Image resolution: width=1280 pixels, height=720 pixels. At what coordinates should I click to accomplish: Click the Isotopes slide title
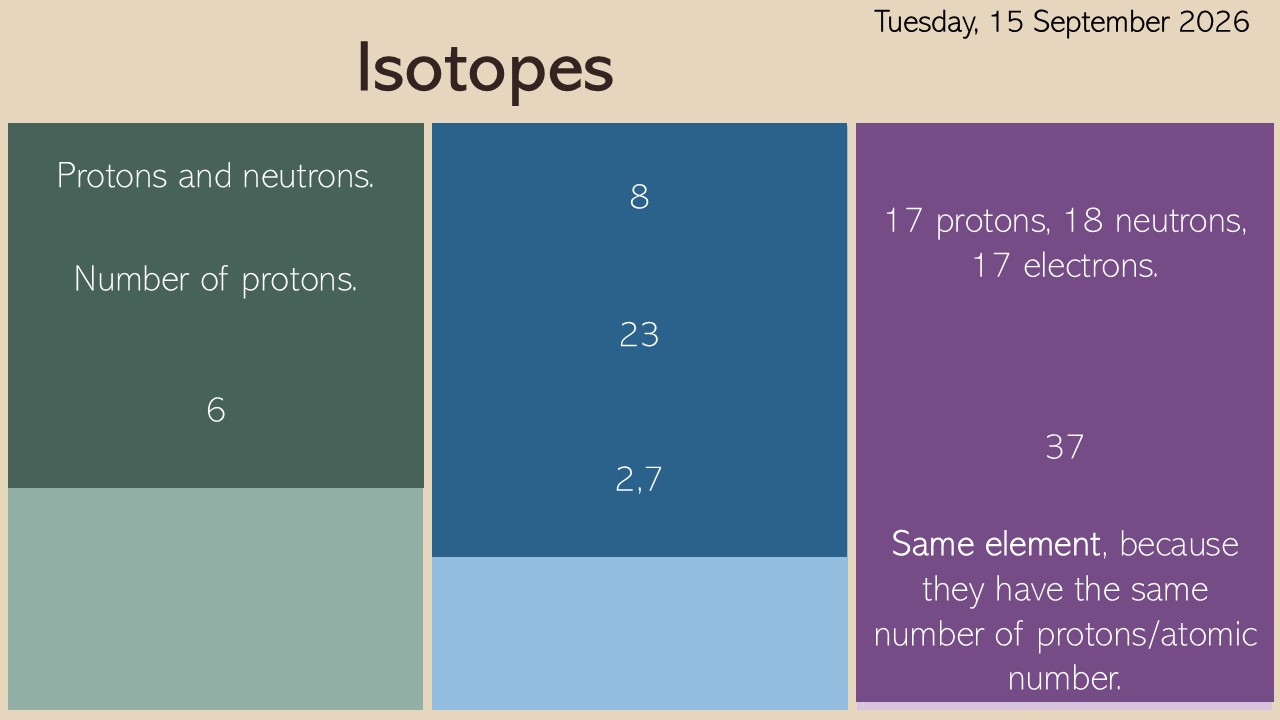[485, 69]
